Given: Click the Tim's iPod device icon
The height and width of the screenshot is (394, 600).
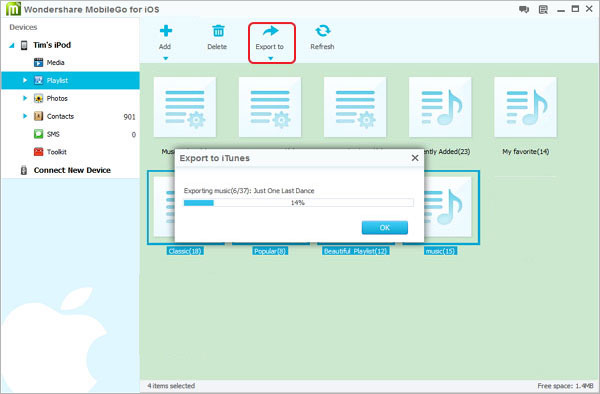Looking at the screenshot, I should (24, 45).
